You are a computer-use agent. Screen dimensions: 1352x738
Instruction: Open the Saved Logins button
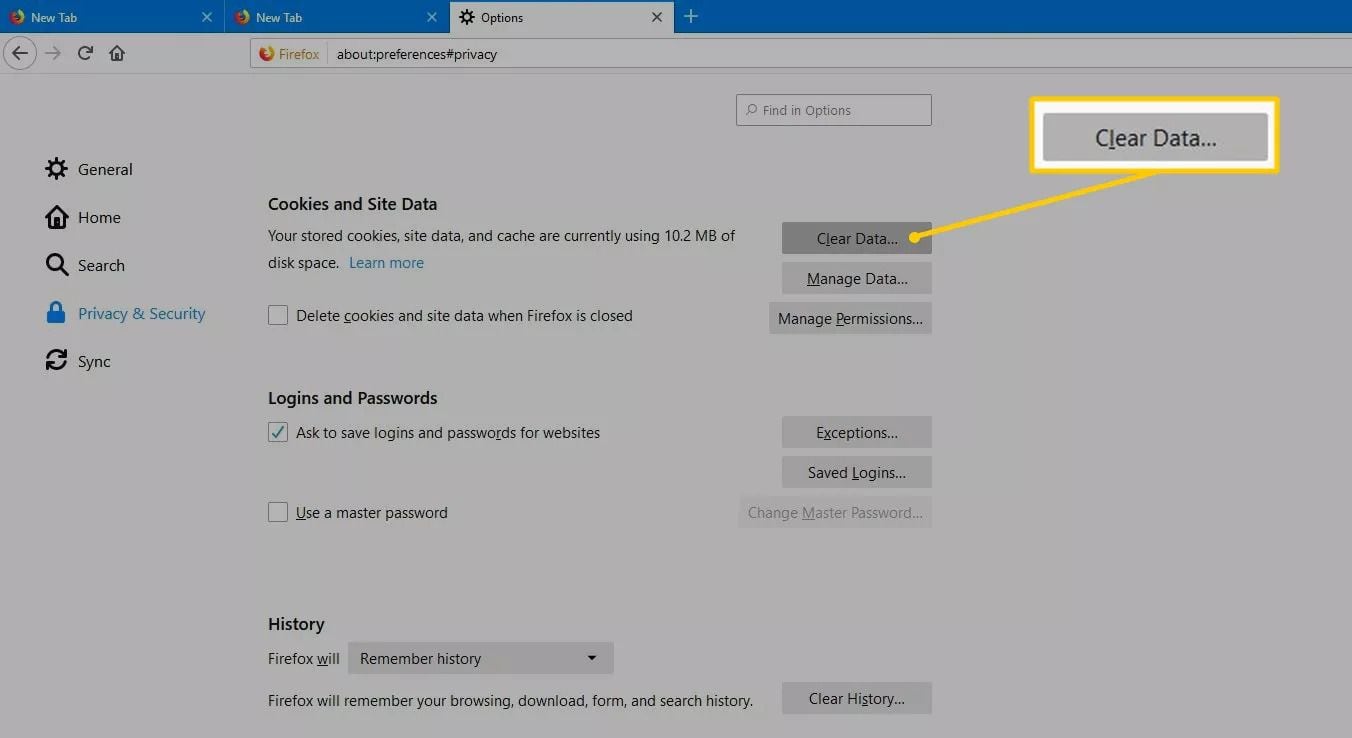856,473
